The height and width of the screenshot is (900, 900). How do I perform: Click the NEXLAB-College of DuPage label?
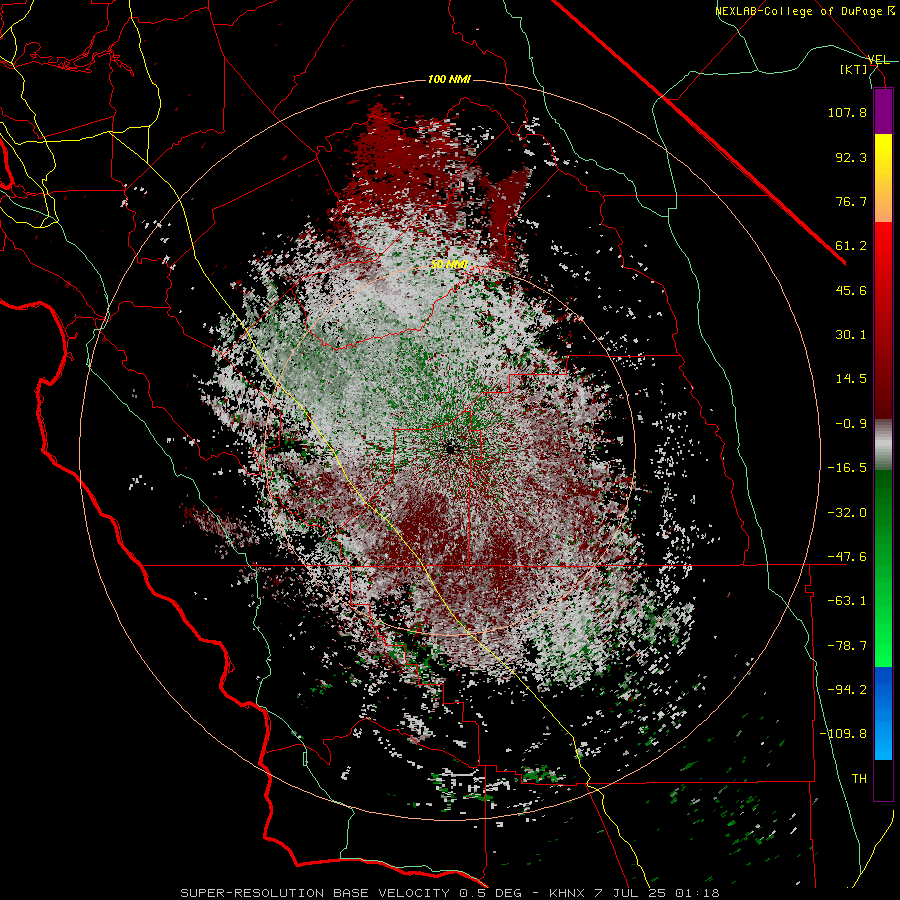pyautogui.click(x=804, y=11)
